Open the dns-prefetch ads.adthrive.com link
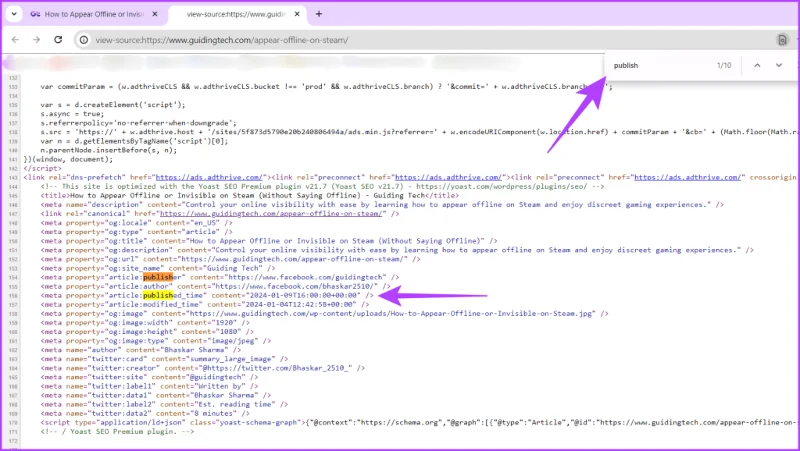Viewport: 800px width, 451px height. tap(209, 178)
